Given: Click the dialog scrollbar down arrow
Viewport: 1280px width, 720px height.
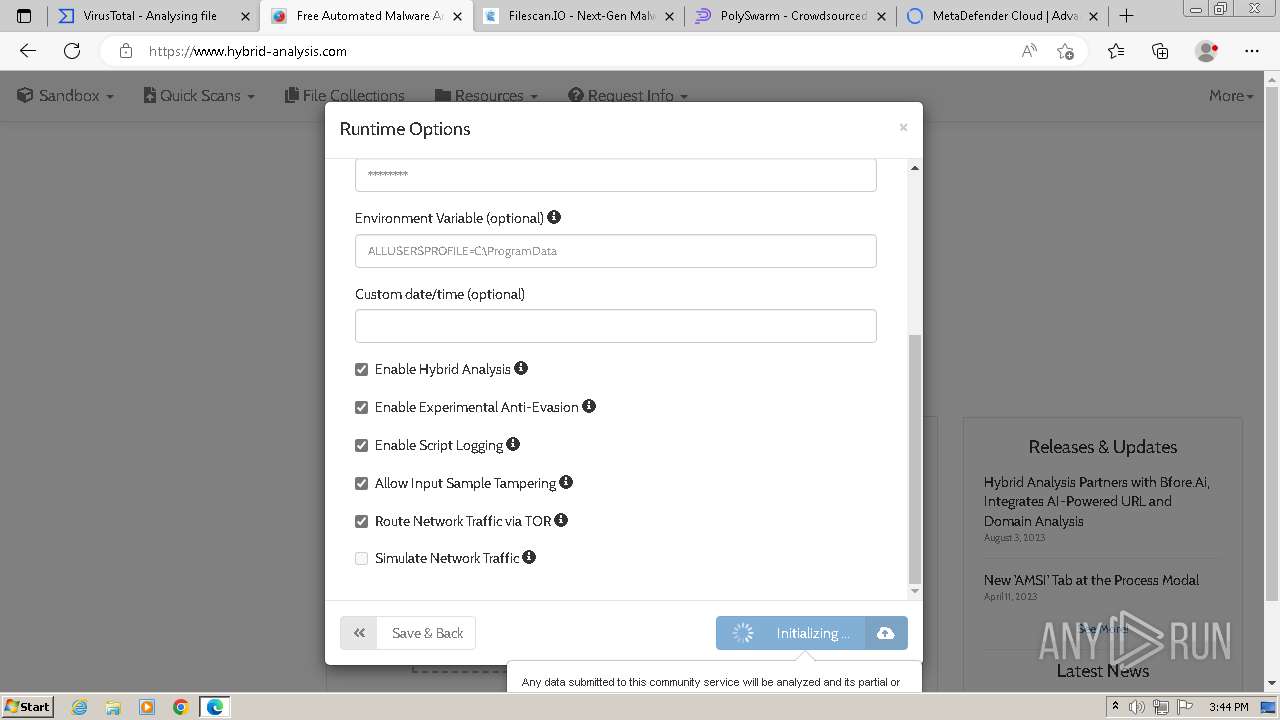Looking at the screenshot, I should coord(914,591).
